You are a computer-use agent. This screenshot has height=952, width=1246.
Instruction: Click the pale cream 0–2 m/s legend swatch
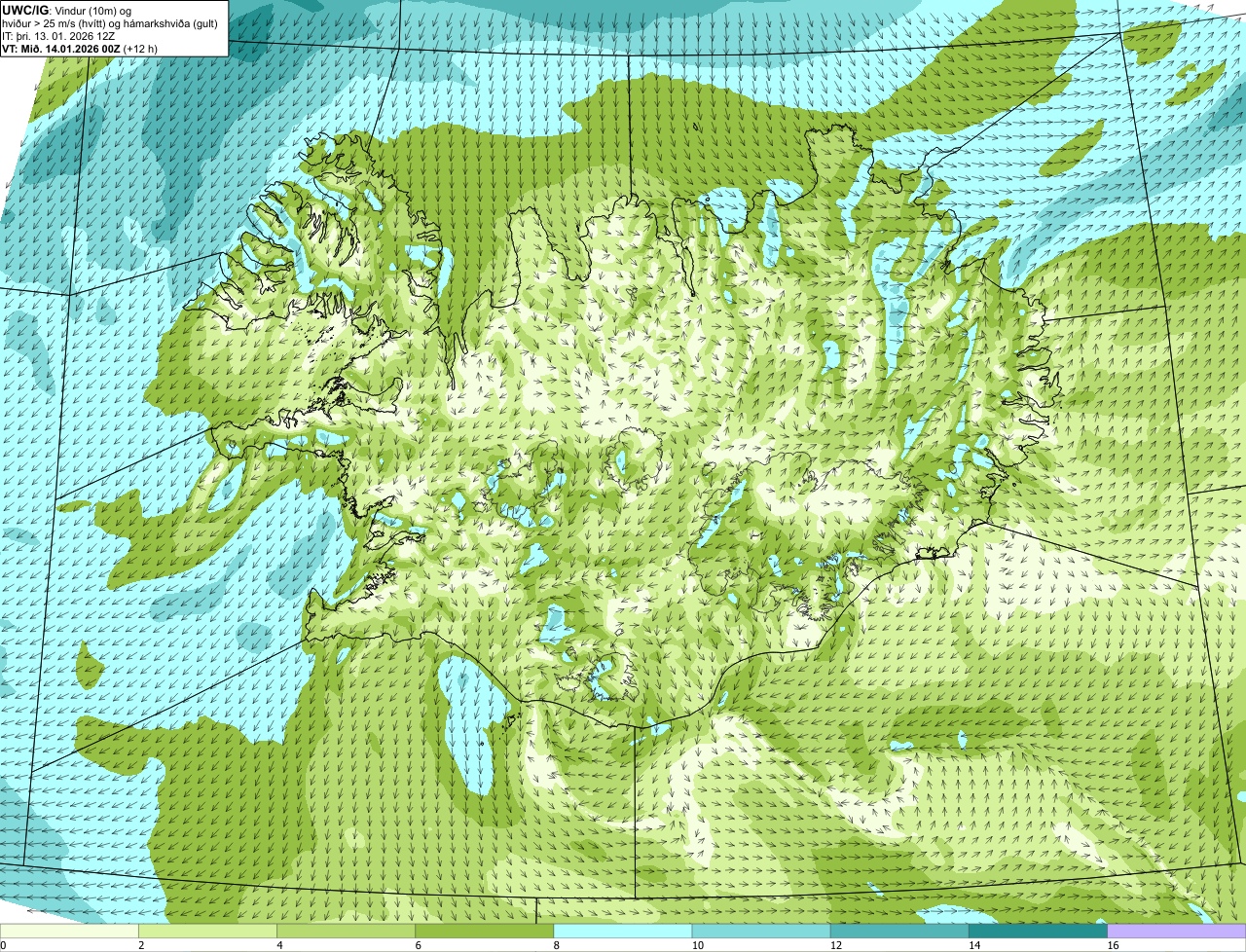pyautogui.click(x=69, y=932)
